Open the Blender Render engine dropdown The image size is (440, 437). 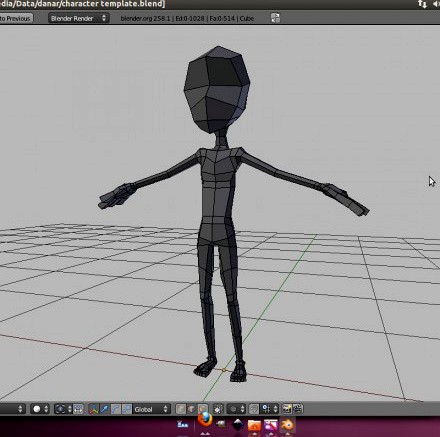pyautogui.click(x=79, y=18)
